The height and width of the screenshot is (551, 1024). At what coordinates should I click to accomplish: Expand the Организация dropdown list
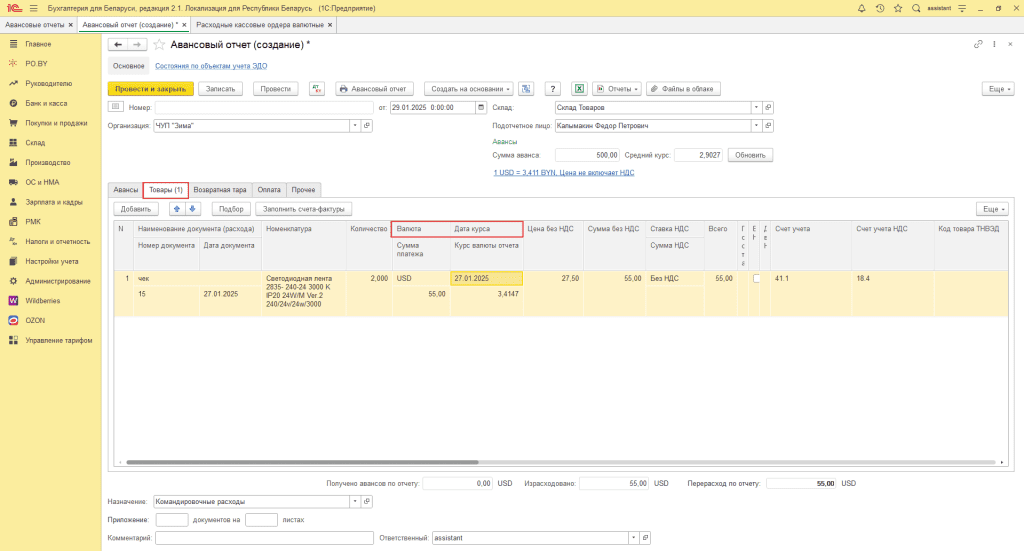(x=354, y=126)
